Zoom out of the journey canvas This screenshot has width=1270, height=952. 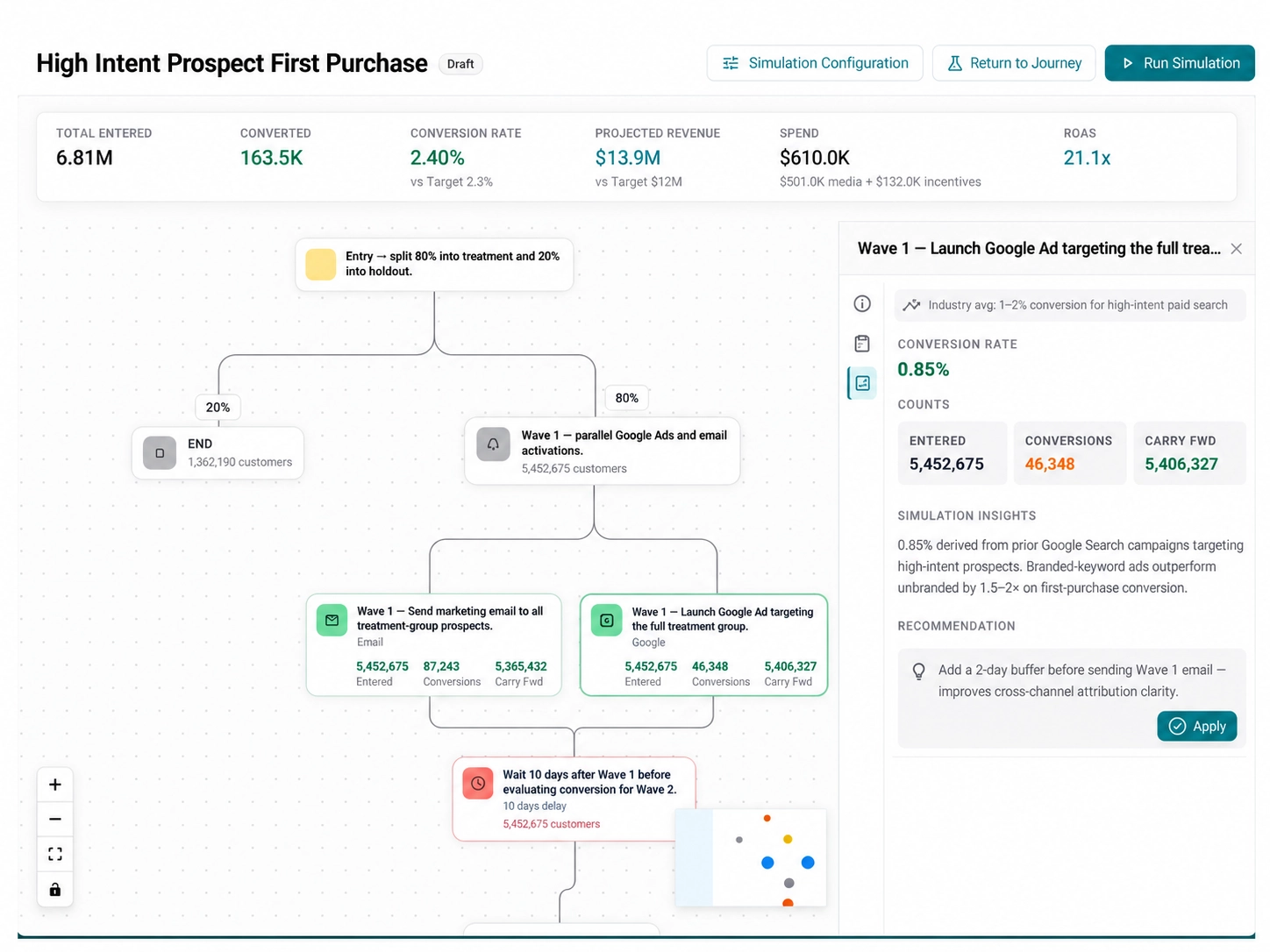click(x=54, y=820)
